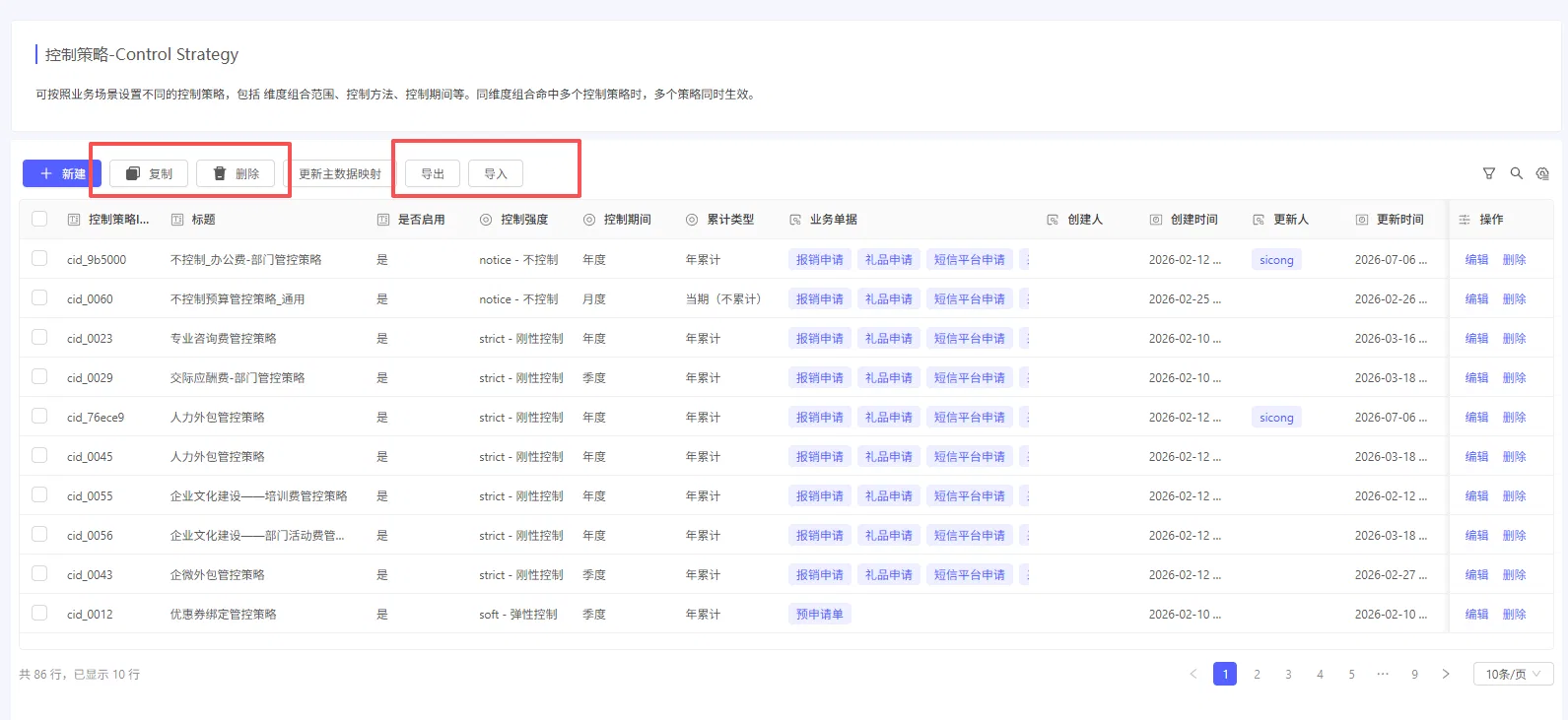Go to page 4
The height and width of the screenshot is (720, 1568).
1320,674
